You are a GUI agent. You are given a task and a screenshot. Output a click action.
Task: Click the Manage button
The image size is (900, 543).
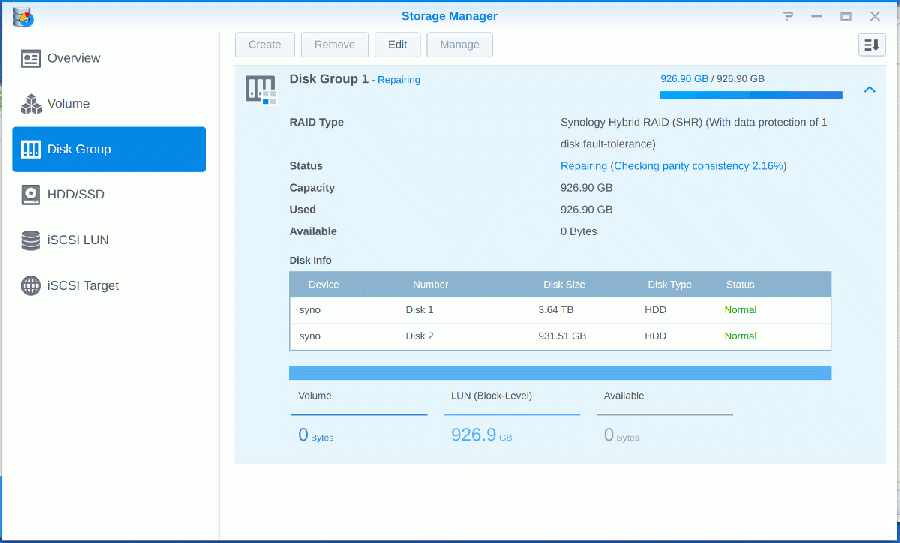(459, 45)
